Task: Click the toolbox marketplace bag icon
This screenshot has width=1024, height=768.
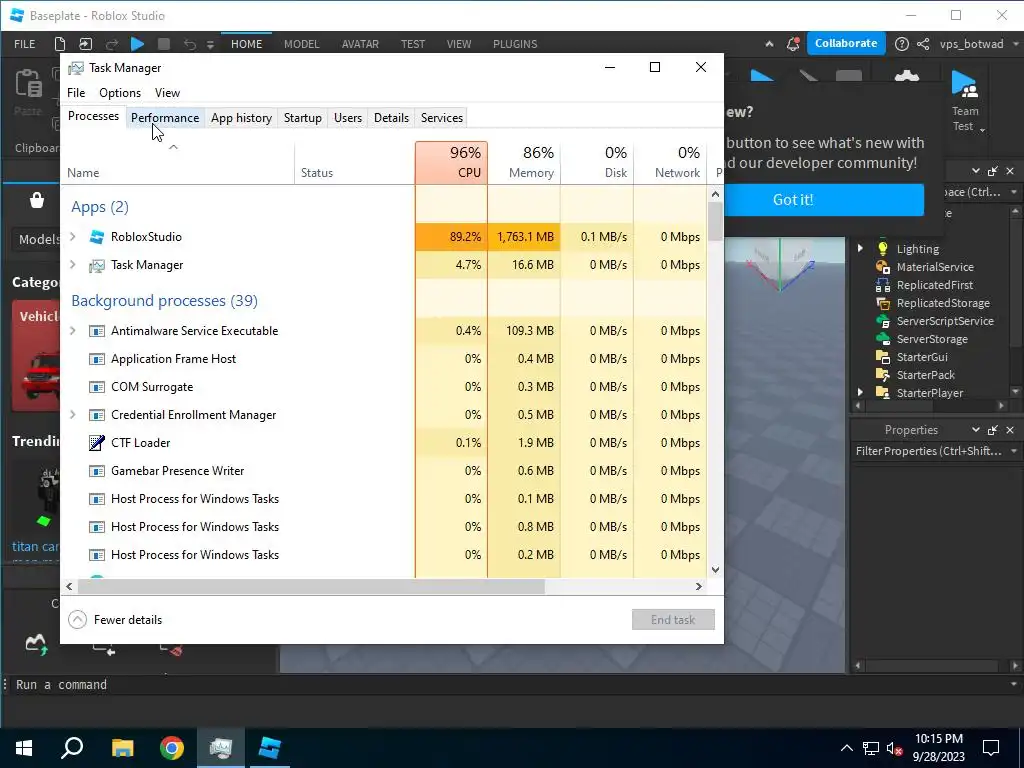Action: point(37,200)
